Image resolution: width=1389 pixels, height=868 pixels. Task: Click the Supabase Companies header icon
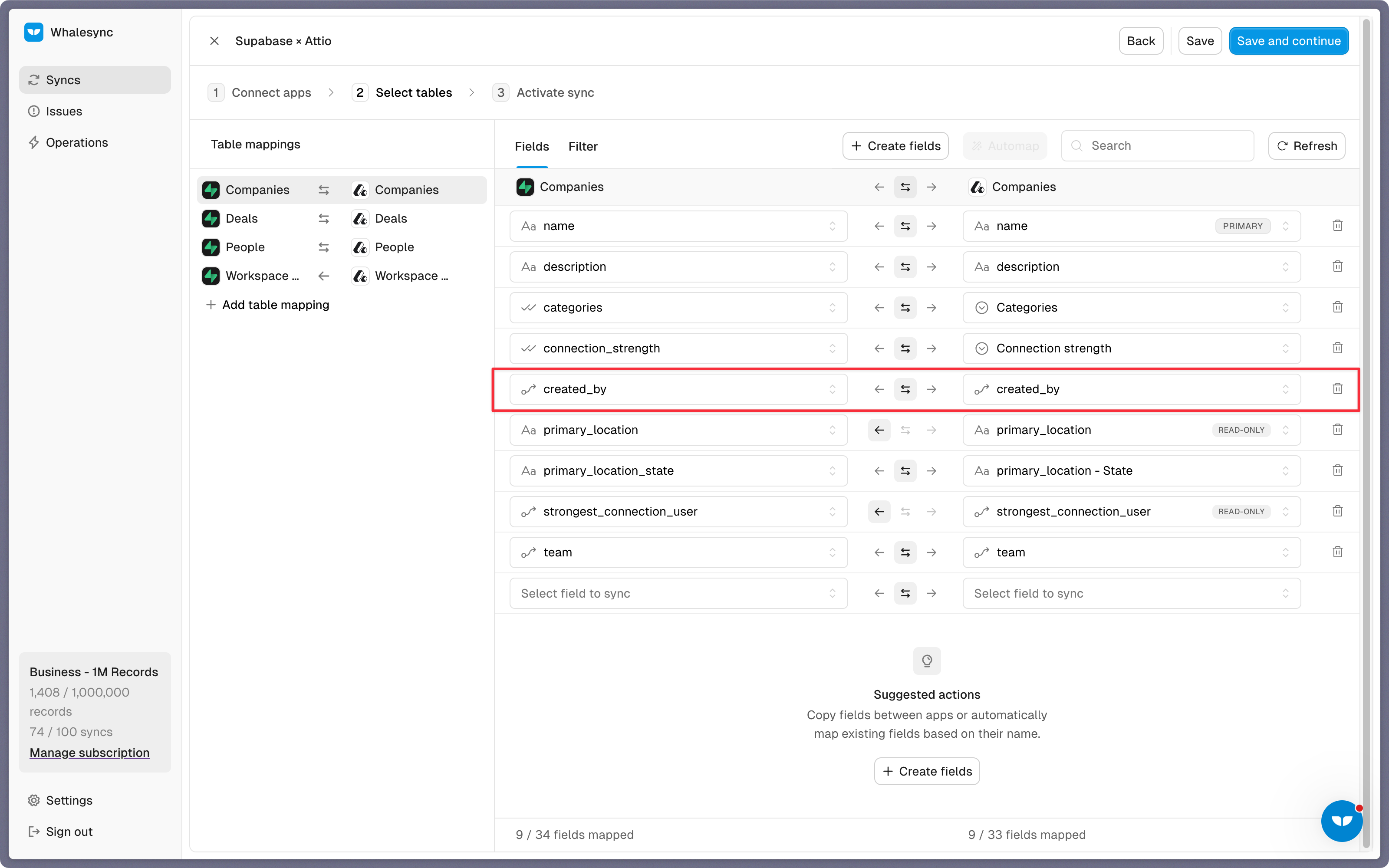point(525,187)
